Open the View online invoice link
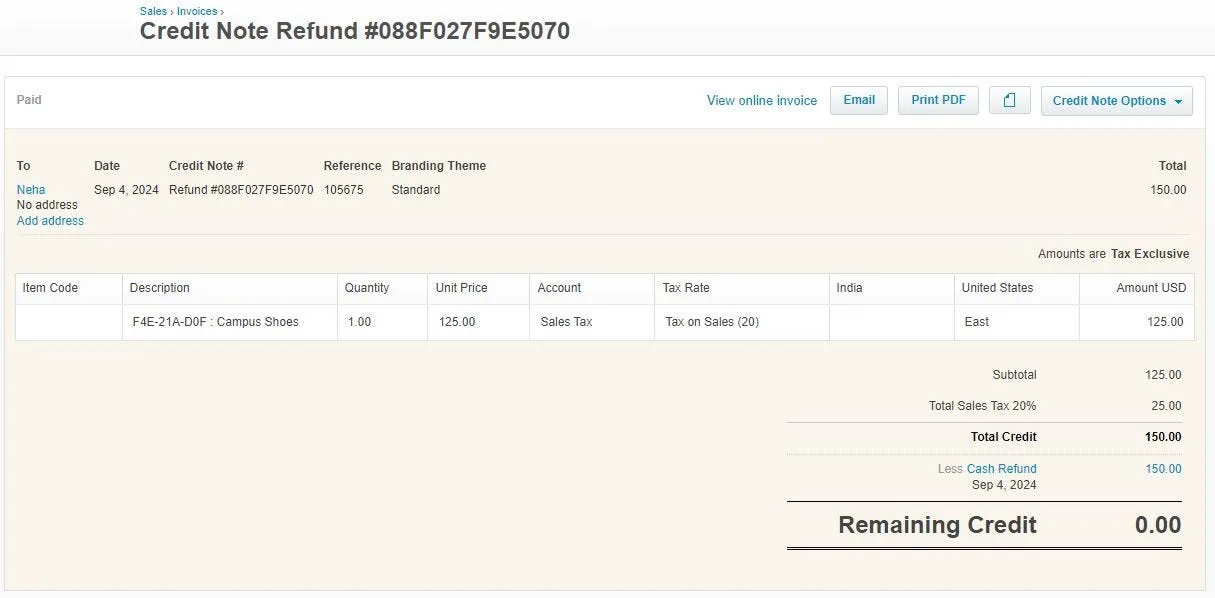Viewport: 1215px width, 598px height. 762,101
